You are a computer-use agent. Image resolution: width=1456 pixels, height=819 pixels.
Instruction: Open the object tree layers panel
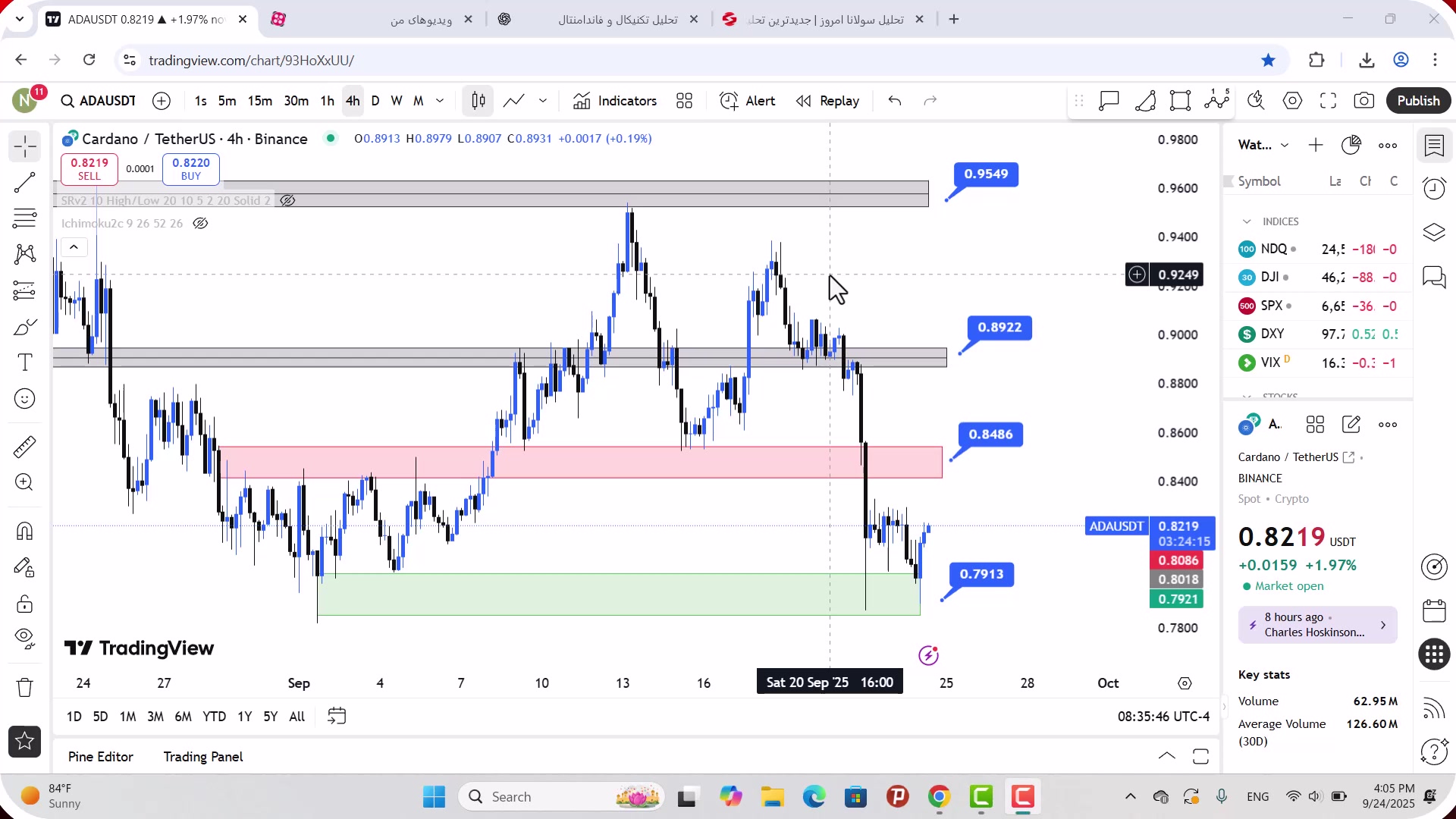tap(1434, 232)
